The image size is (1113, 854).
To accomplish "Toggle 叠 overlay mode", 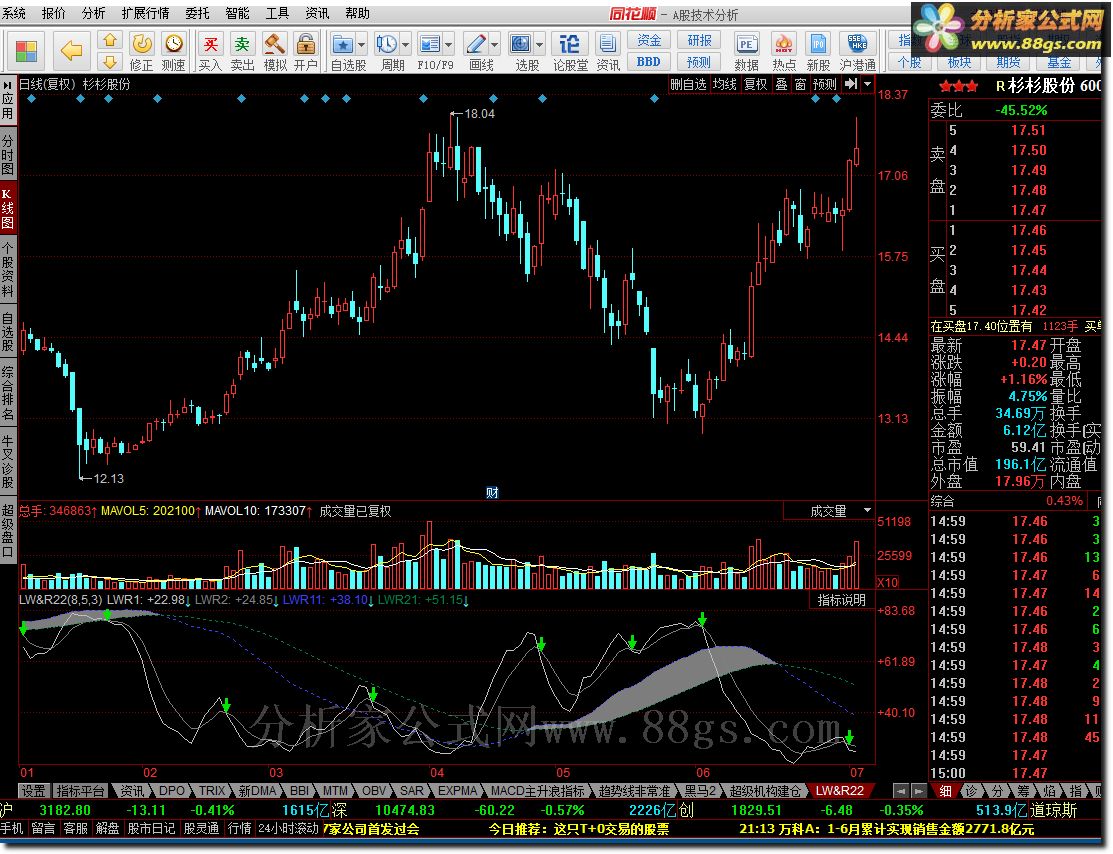I will [782, 84].
